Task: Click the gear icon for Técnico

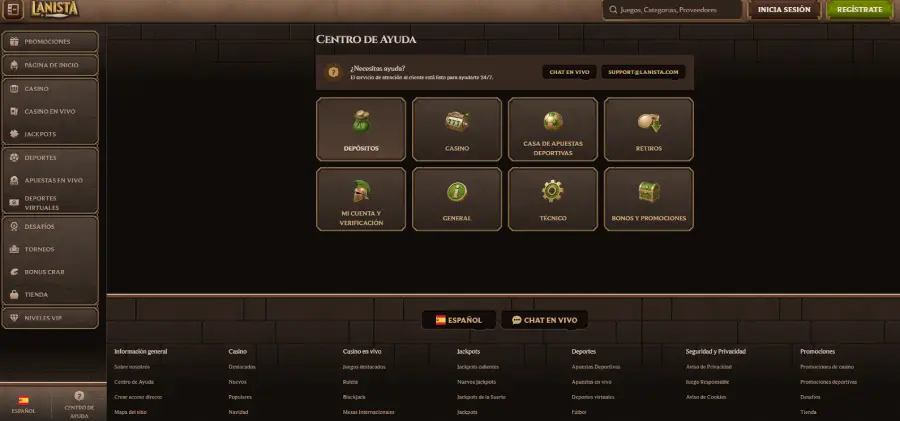Action: 553,191
